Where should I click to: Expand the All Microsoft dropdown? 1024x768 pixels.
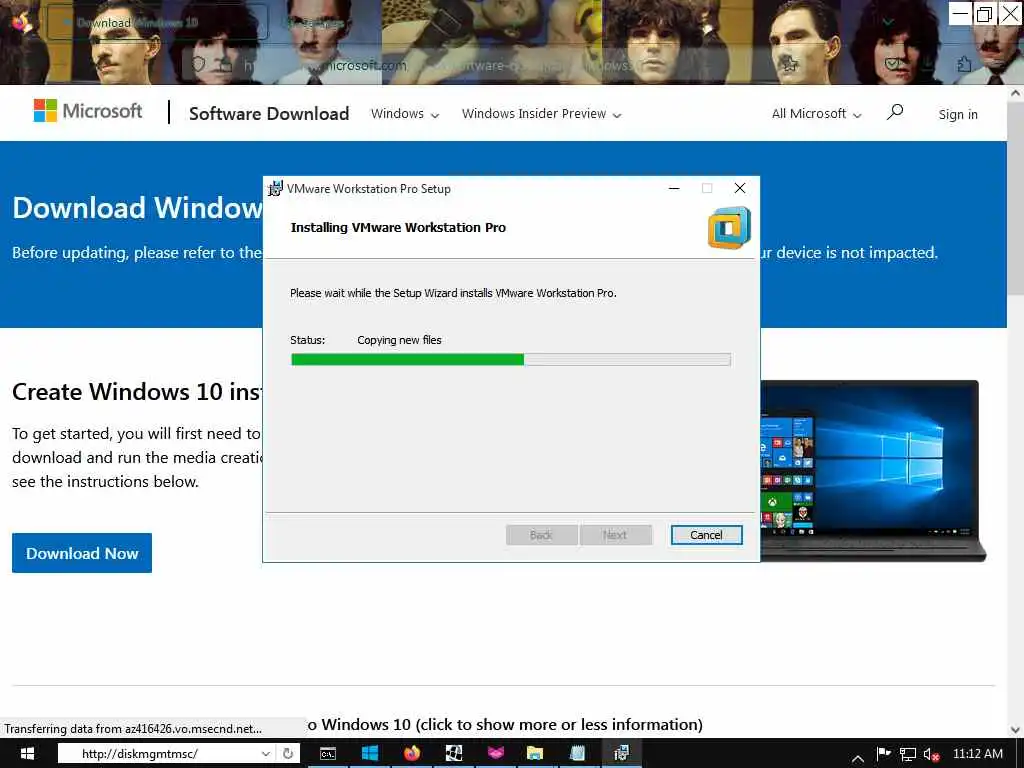click(x=816, y=114)
